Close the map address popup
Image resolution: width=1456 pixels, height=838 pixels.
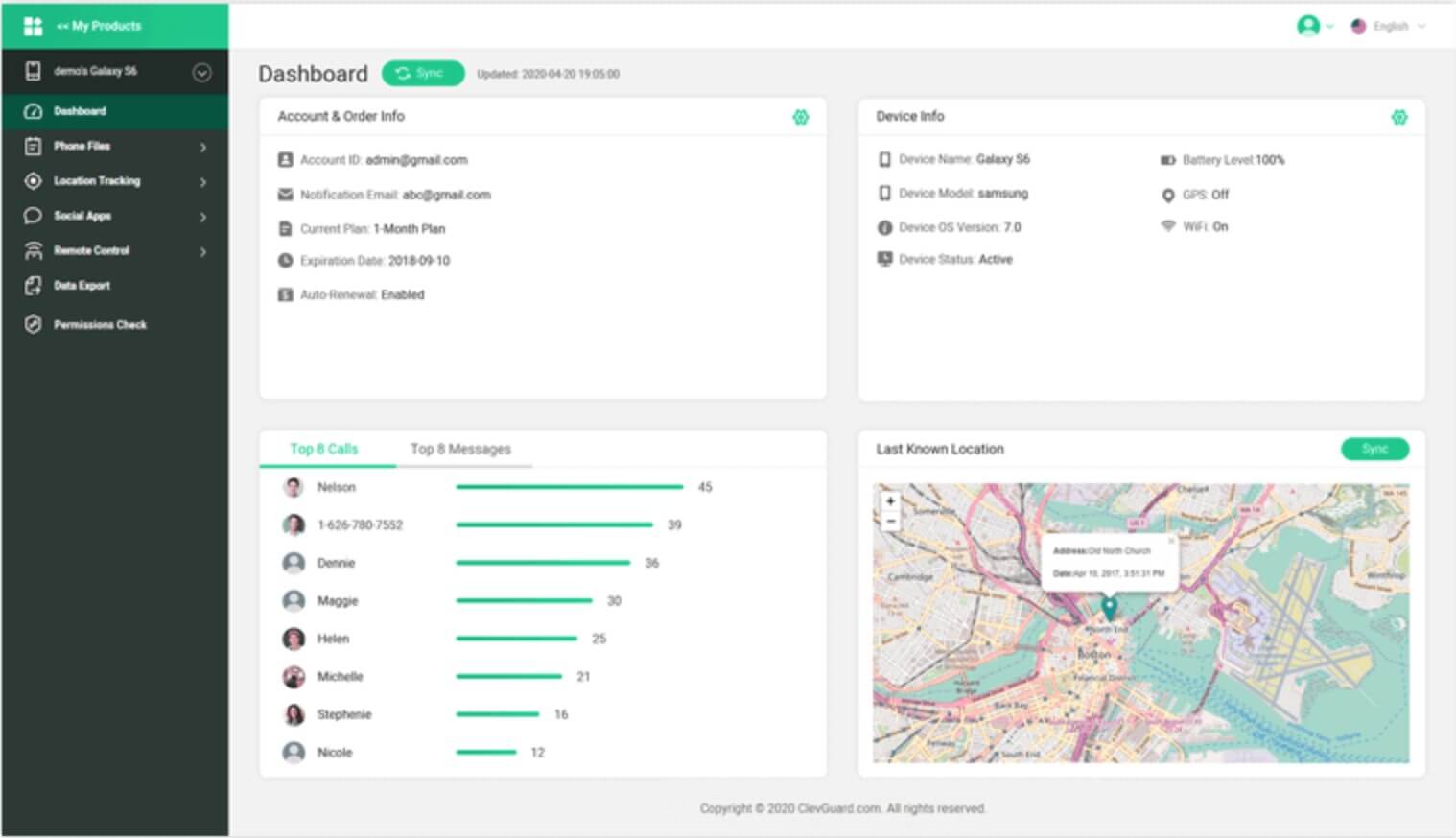point(1170,541)
